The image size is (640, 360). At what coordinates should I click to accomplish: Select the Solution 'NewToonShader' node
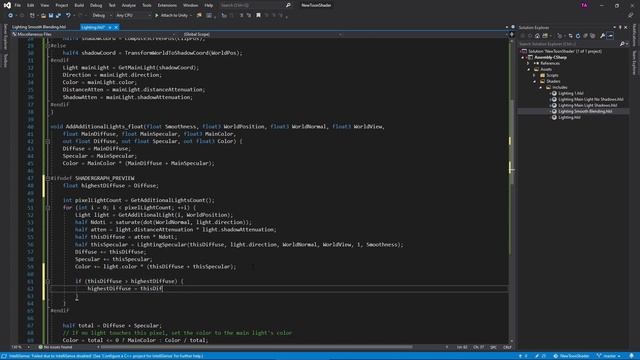click(565, 51)
